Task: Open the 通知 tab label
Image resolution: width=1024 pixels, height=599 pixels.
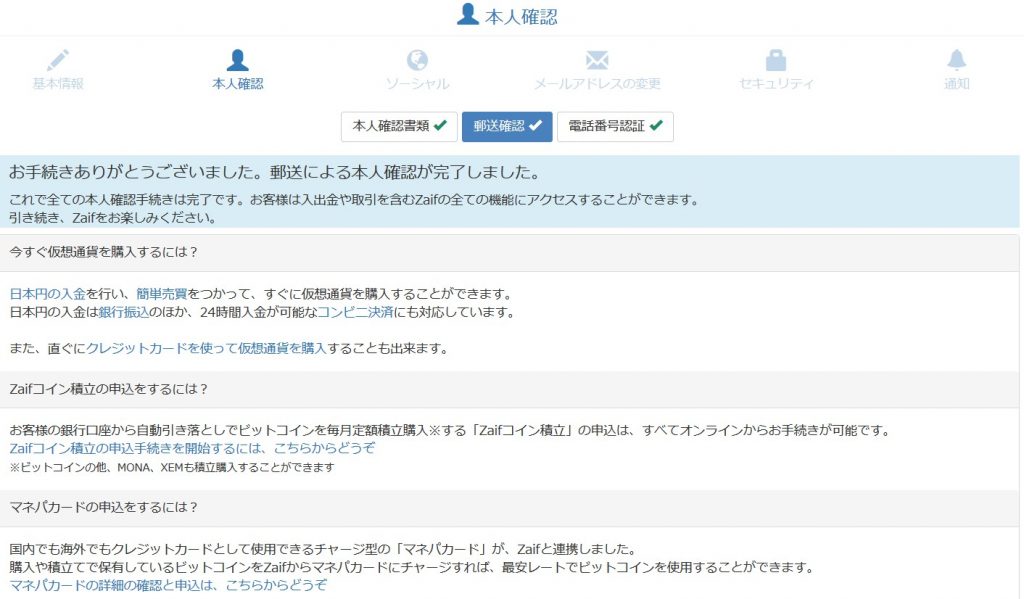Action: point(957,84)
